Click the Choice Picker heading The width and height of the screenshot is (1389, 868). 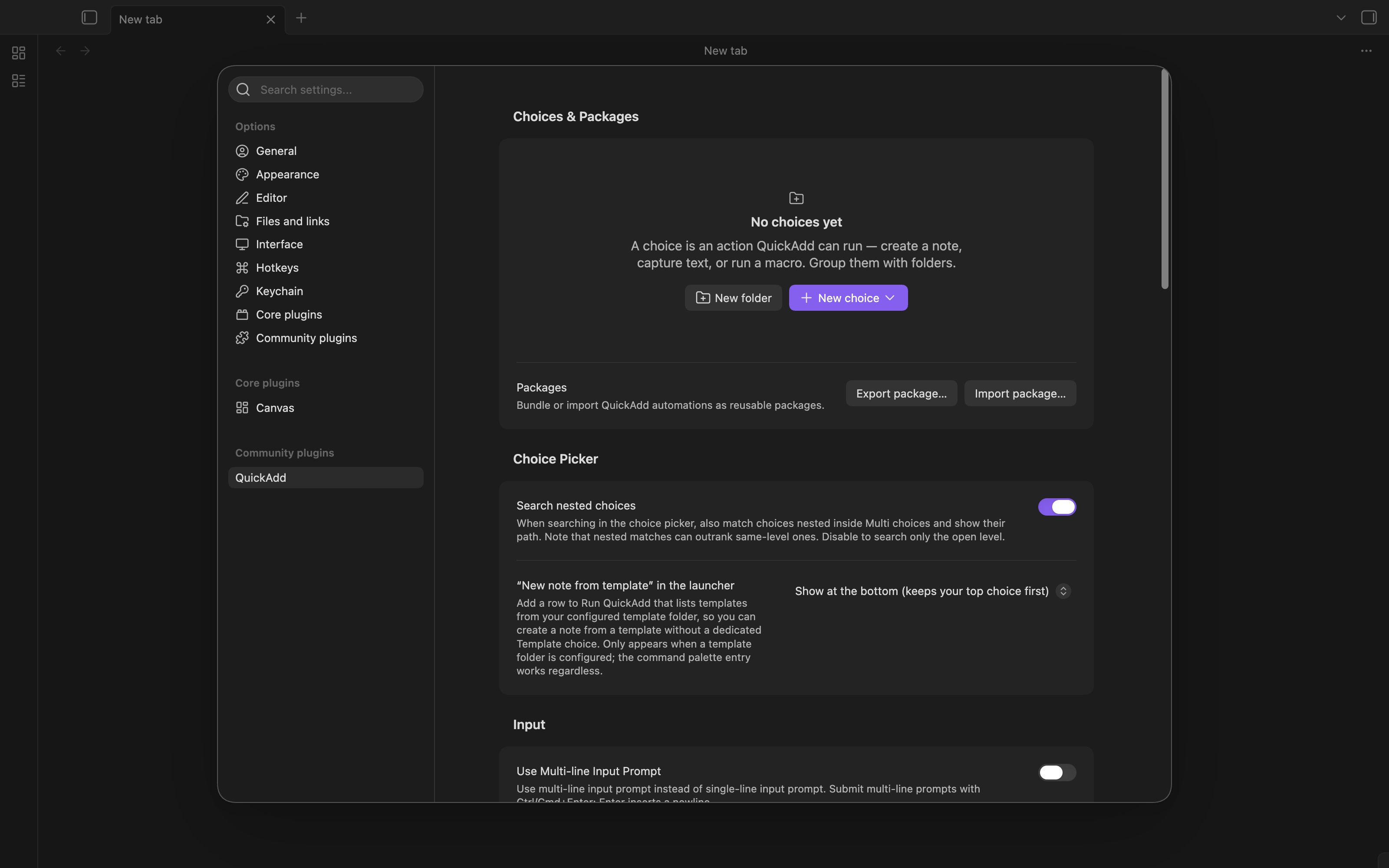[556, 459]
